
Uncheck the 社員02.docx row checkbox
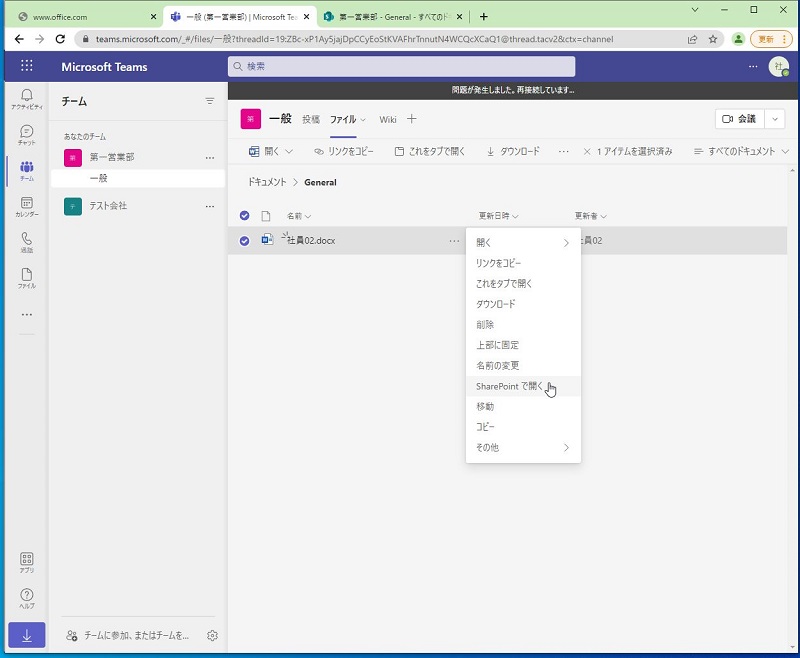click(x=244, y=241)
